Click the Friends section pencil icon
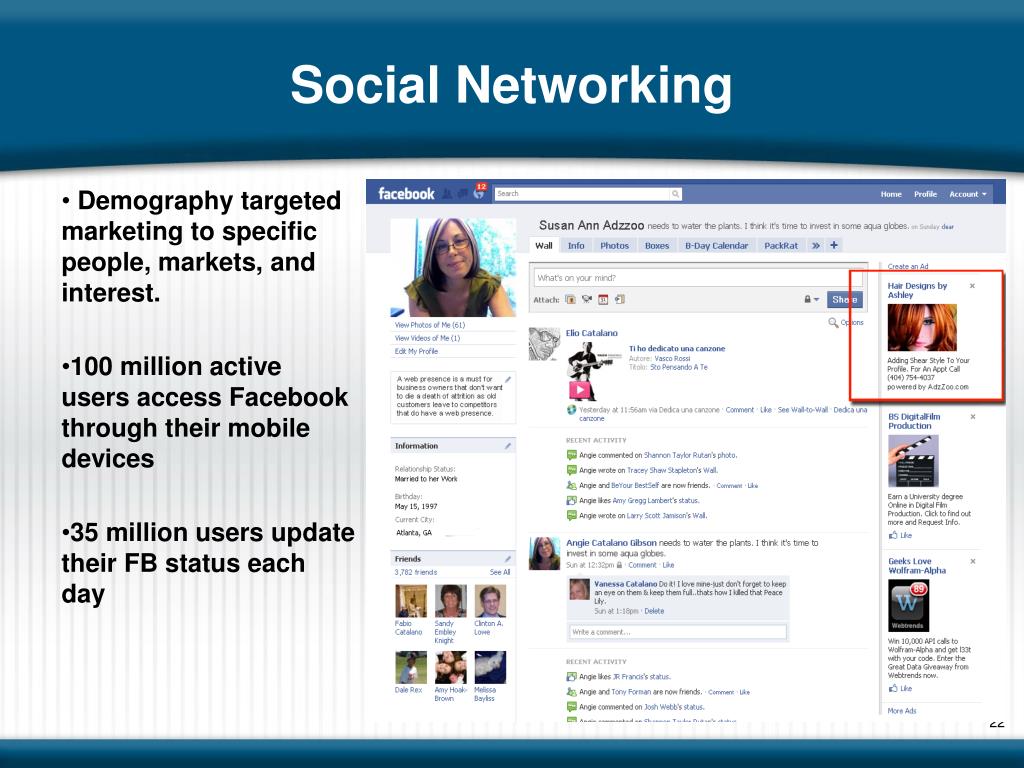The height and width of the screenshot is (768, 1024). 508,559
